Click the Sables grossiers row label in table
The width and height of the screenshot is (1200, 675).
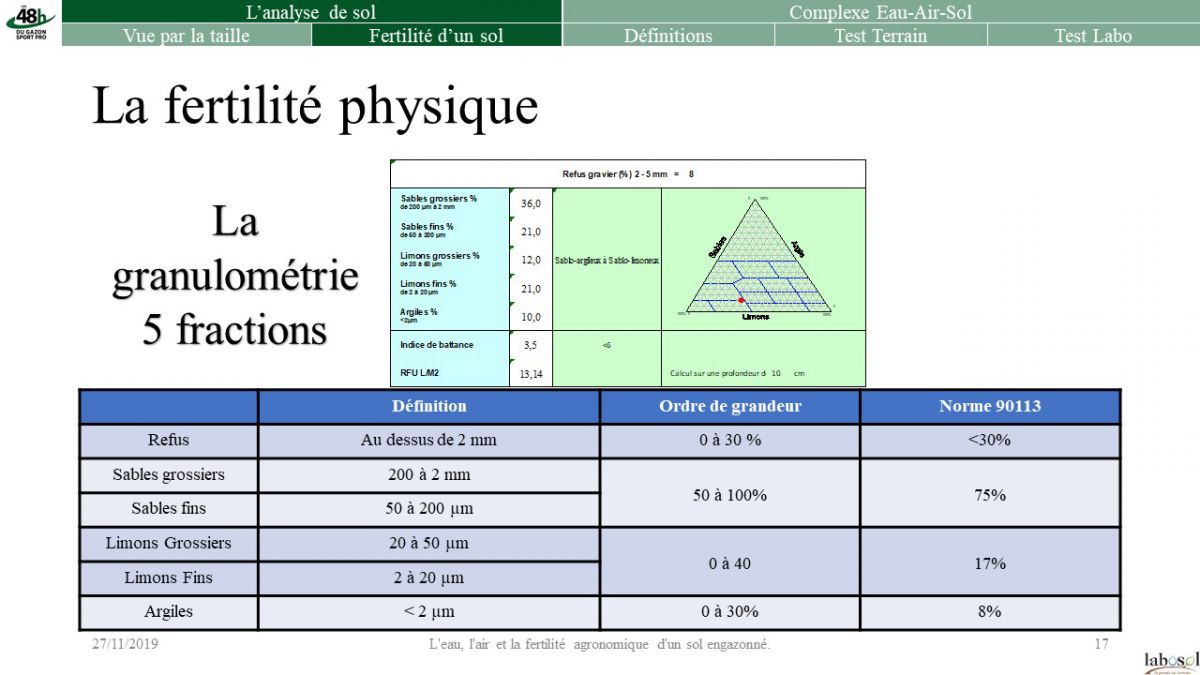click(168, 475)
